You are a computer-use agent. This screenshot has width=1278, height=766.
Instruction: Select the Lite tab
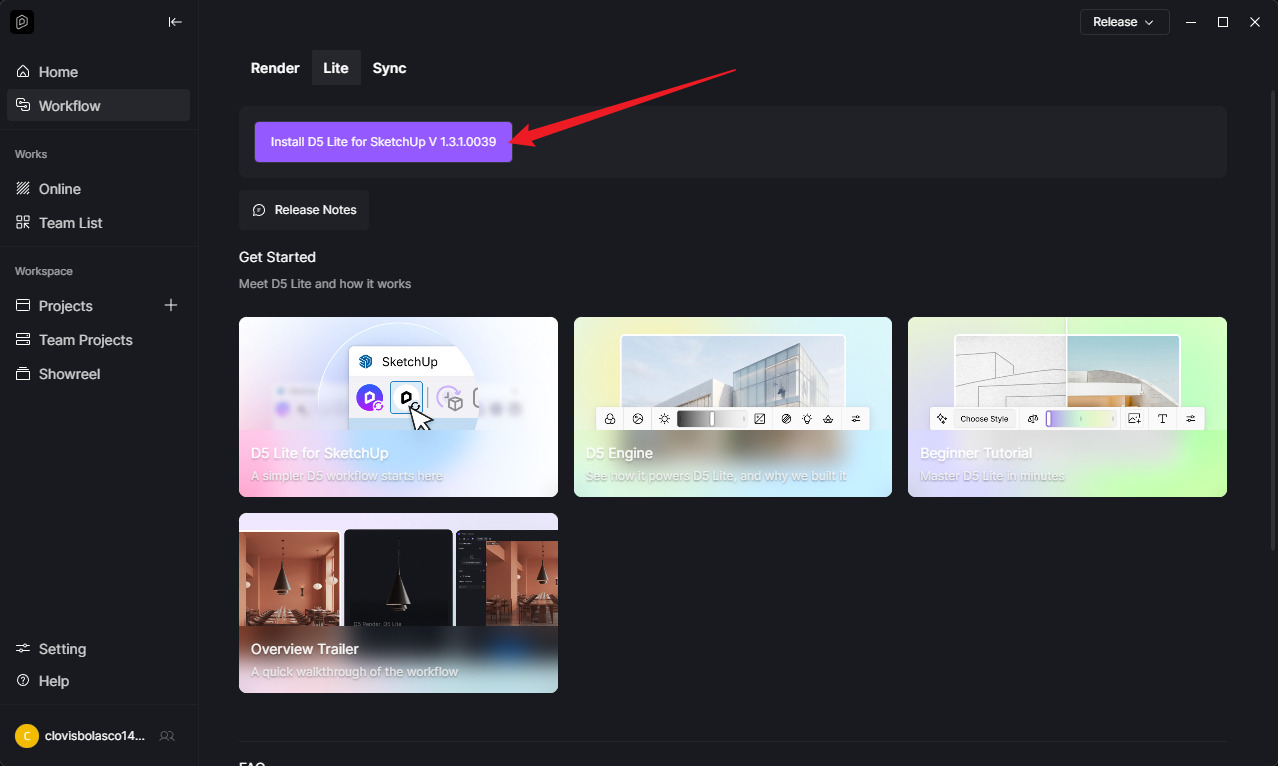coord(336,68)
